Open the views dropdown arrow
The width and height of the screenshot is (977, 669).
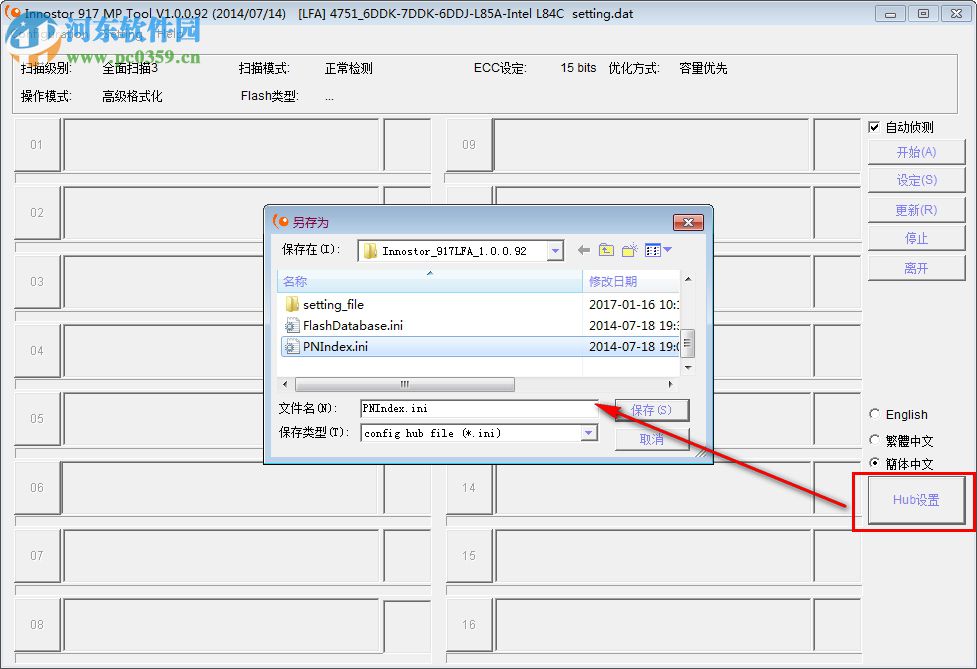point(667,250)
